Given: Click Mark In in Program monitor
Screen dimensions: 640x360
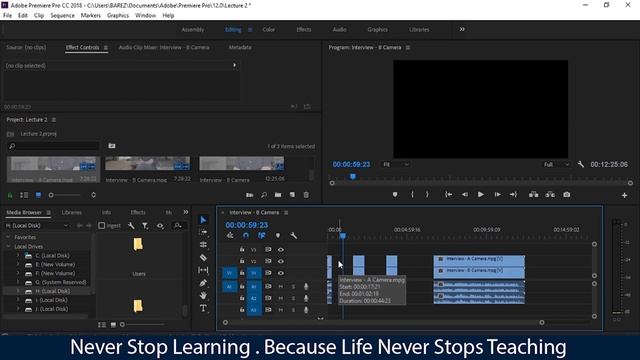Looking at the screenshot, I should tap(412, 195).
